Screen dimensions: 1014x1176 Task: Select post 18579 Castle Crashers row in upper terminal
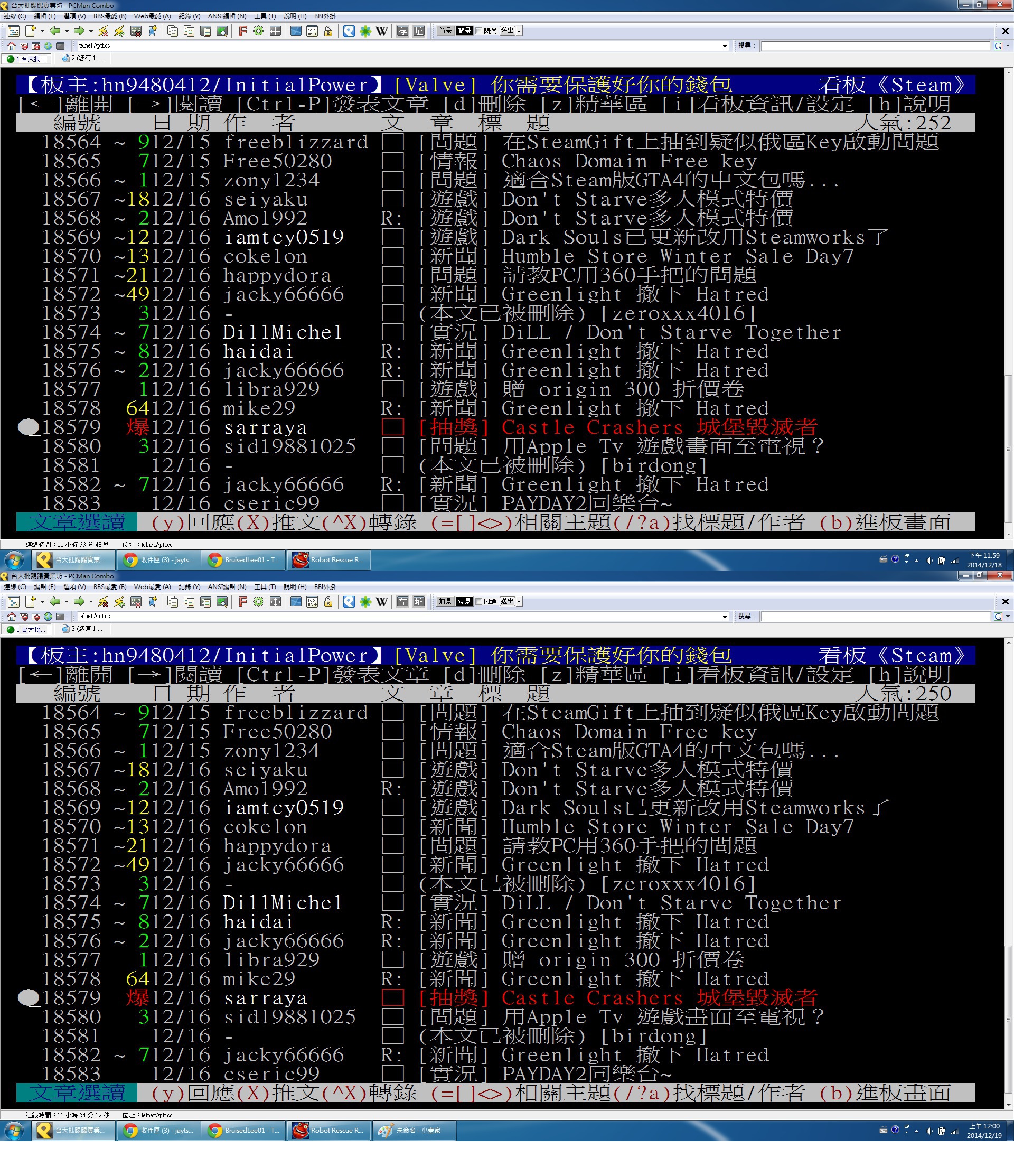click(496, 427)
